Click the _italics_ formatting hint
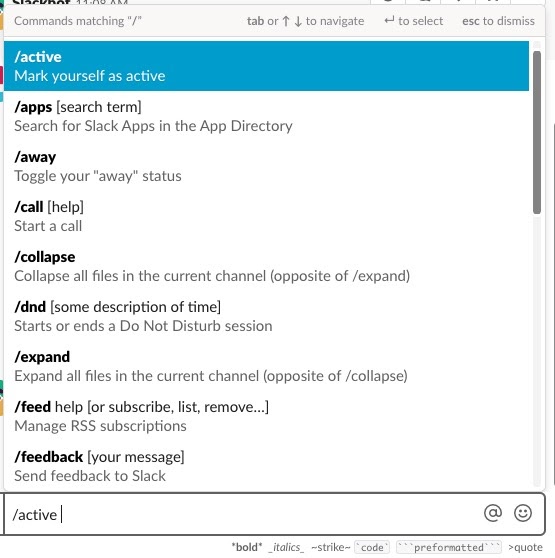The image size is (555, 558). [x=286, y=547]
